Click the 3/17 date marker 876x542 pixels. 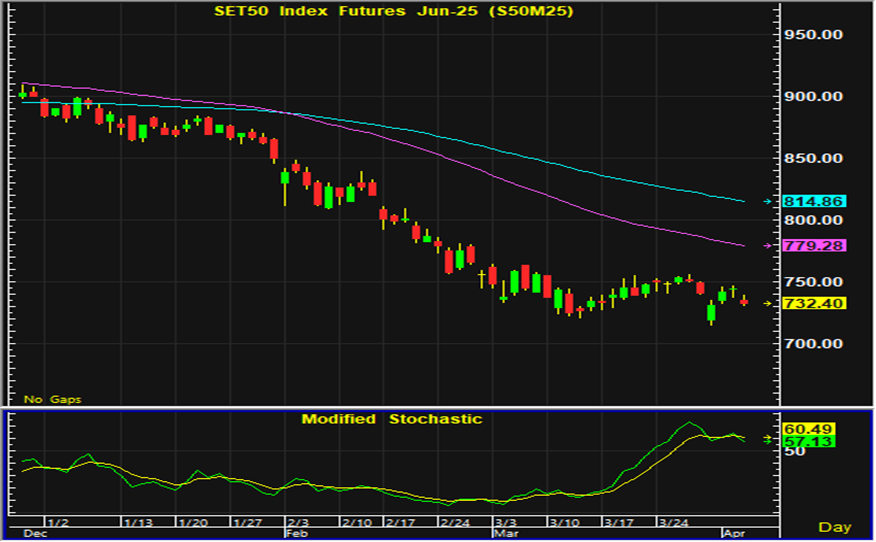(619, 523)
